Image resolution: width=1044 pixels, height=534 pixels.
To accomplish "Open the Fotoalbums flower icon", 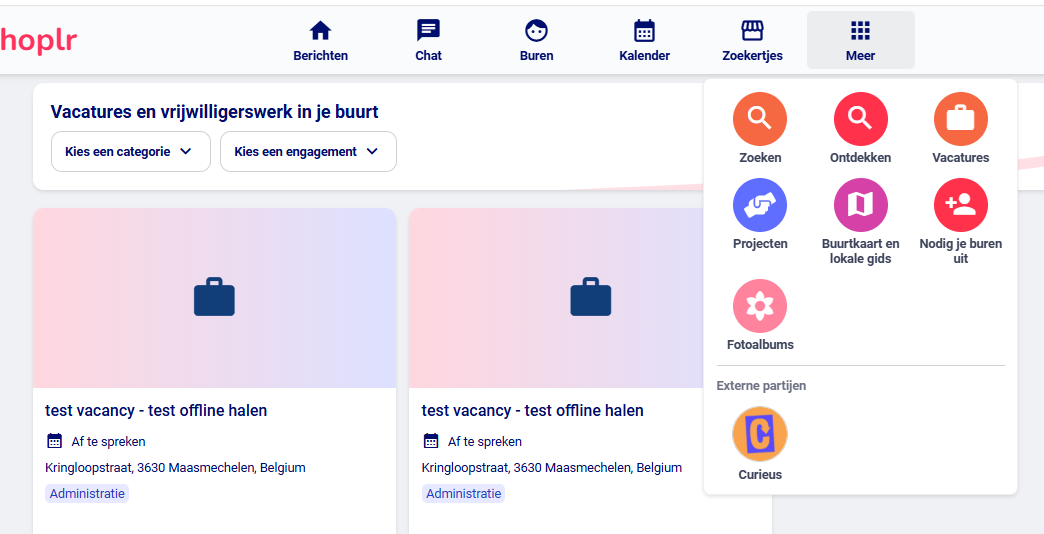I will 760,306.
